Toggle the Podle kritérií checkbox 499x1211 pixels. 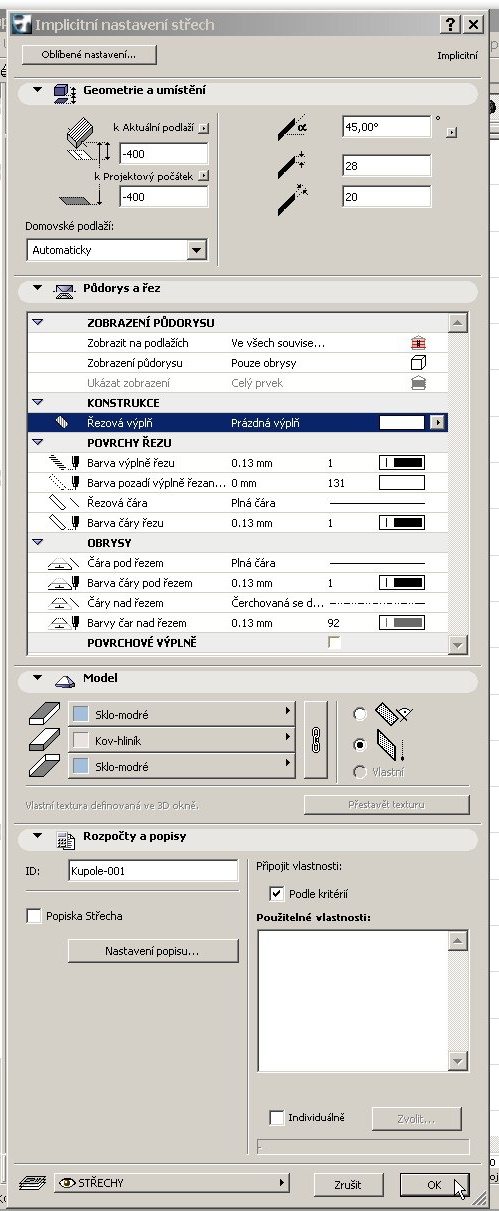278,893
